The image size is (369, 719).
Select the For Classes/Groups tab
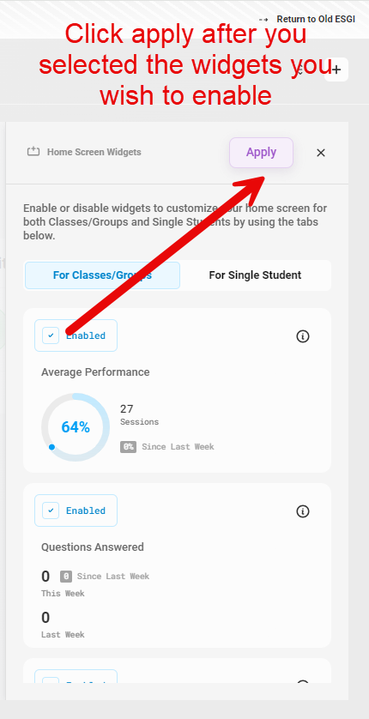coord(103,275)
